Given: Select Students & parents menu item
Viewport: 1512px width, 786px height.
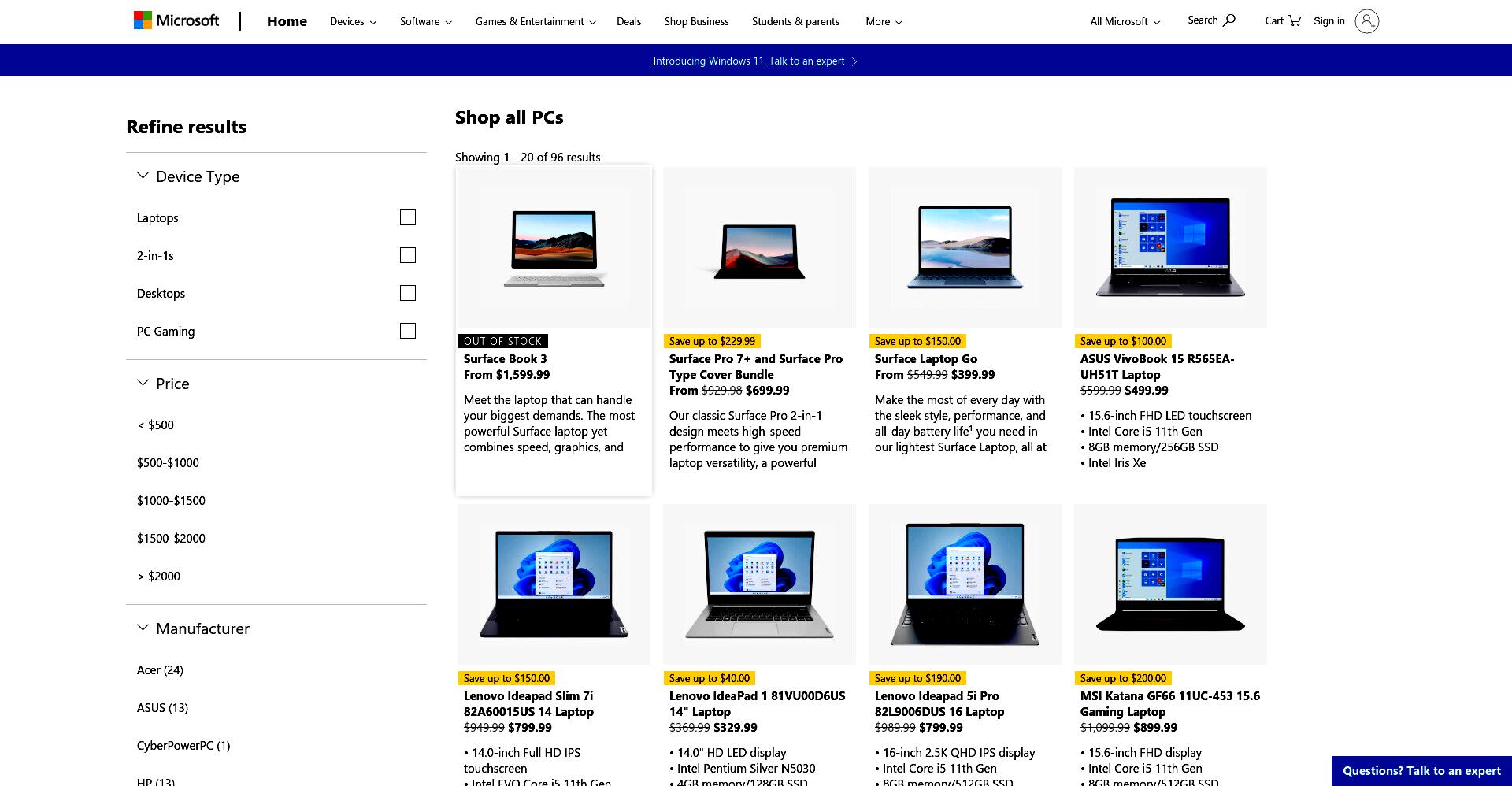Looking at the screenshot, I should tap(795, 21).
